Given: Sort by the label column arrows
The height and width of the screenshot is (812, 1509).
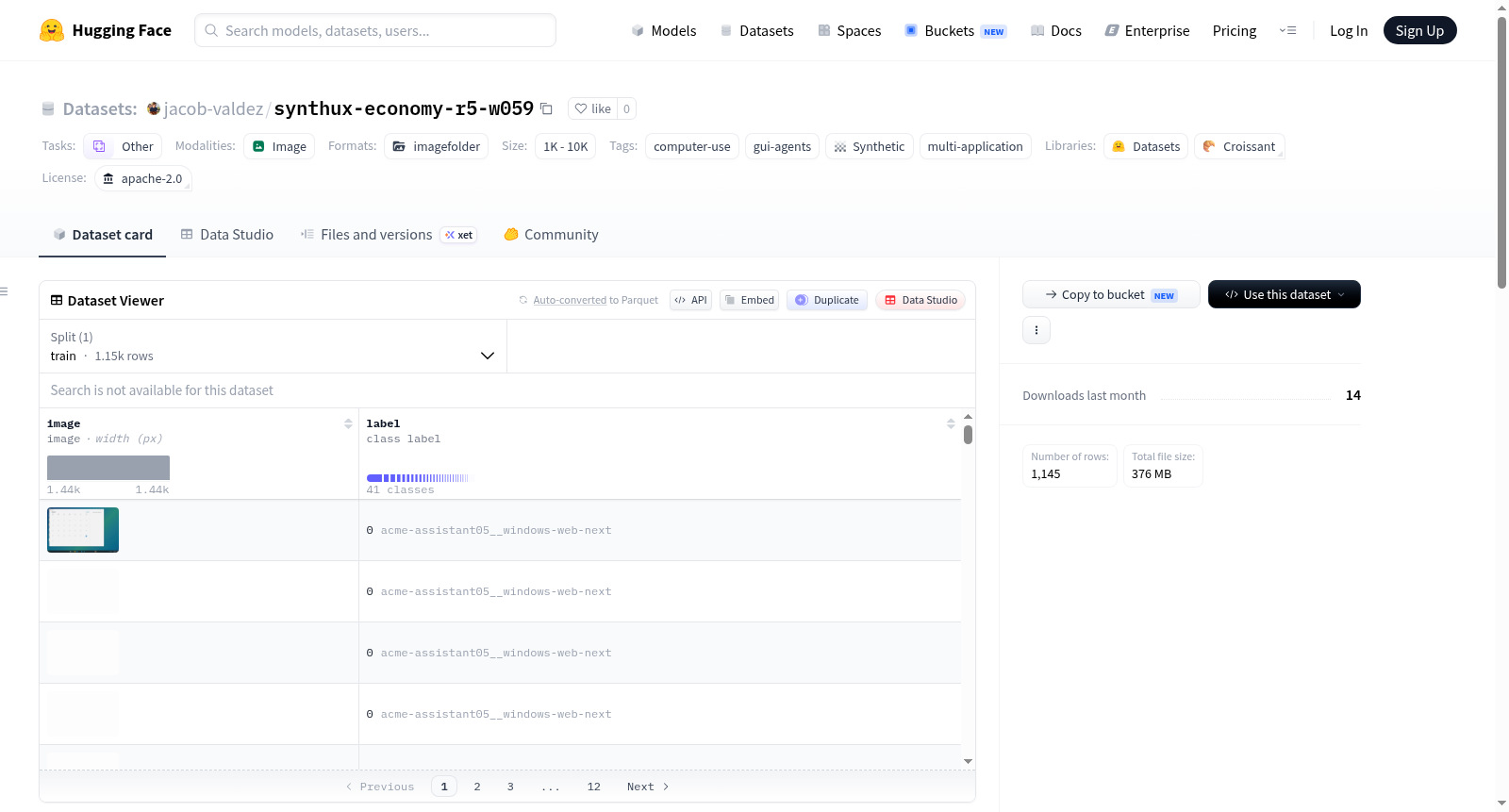Looking at the screenshot, I should (951, 424).
